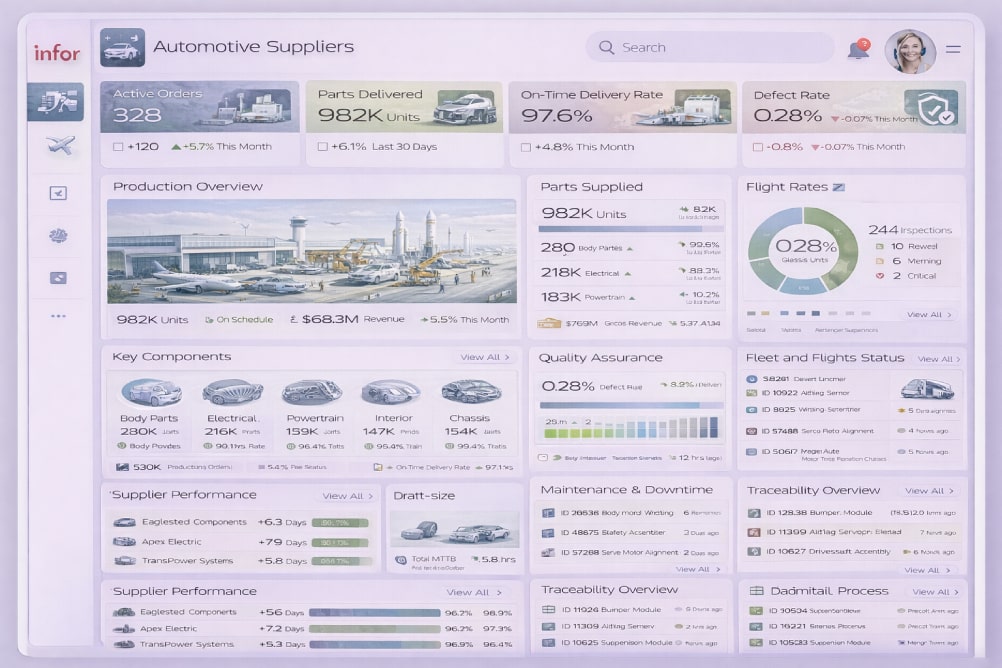Image resolution: width=1002 pixels, height=668 pixels.
Task: Select the highlighted vehicles sidebar icon
Action: tap(56, 101)
